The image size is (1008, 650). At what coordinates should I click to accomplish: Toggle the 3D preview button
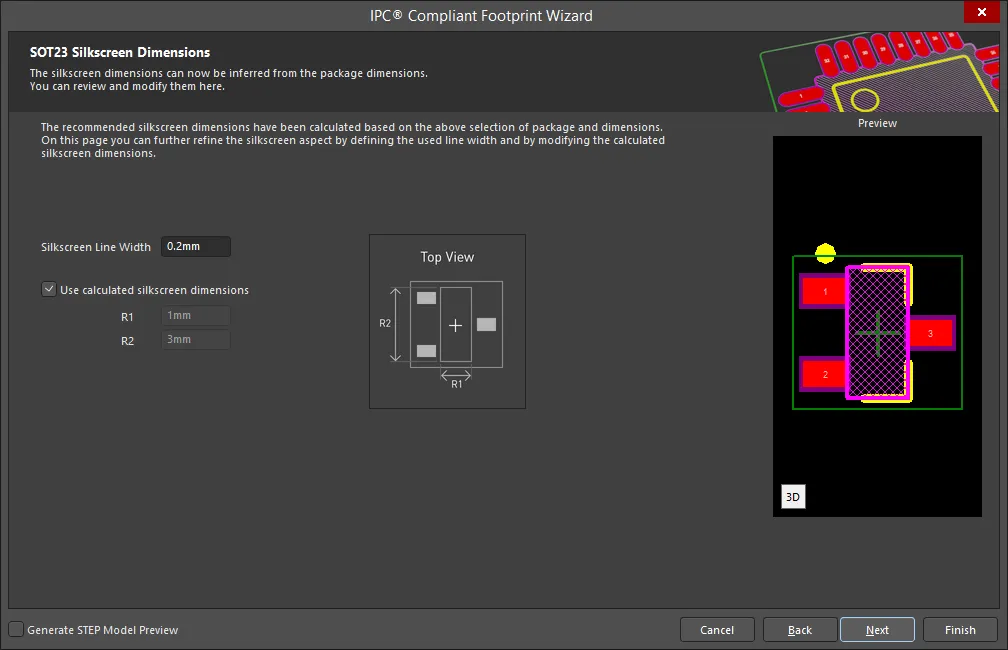point(793,496)
